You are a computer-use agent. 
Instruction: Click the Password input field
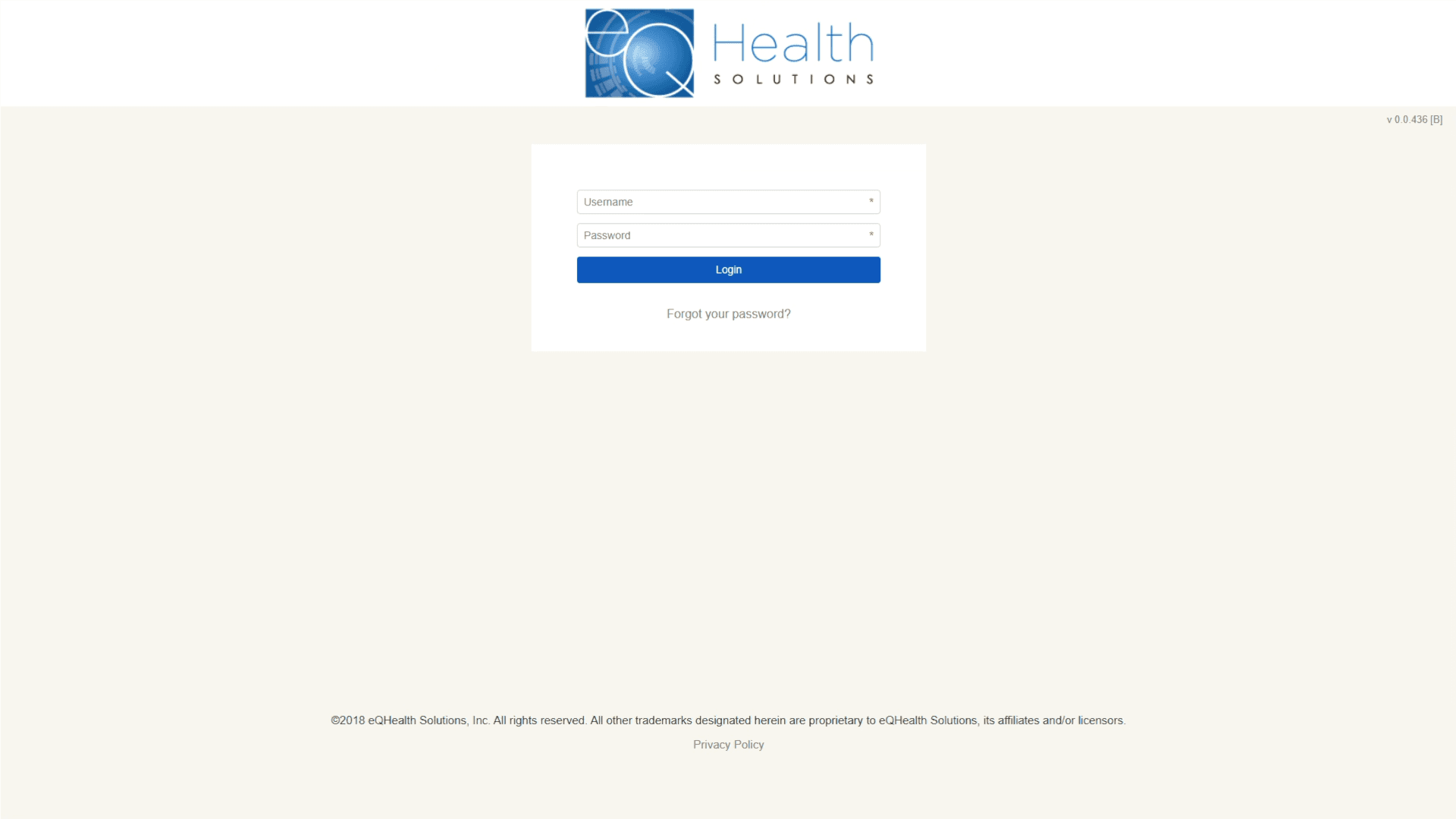click(x=728, y=235)
